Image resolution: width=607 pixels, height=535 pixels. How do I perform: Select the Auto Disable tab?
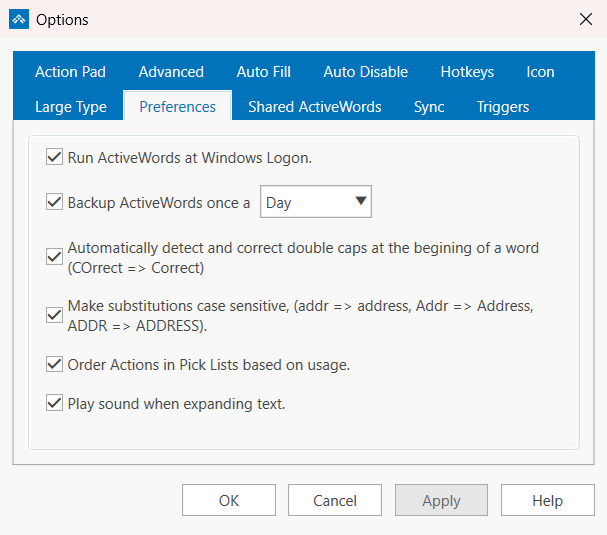pyautogui.click(x=365, y=72)
